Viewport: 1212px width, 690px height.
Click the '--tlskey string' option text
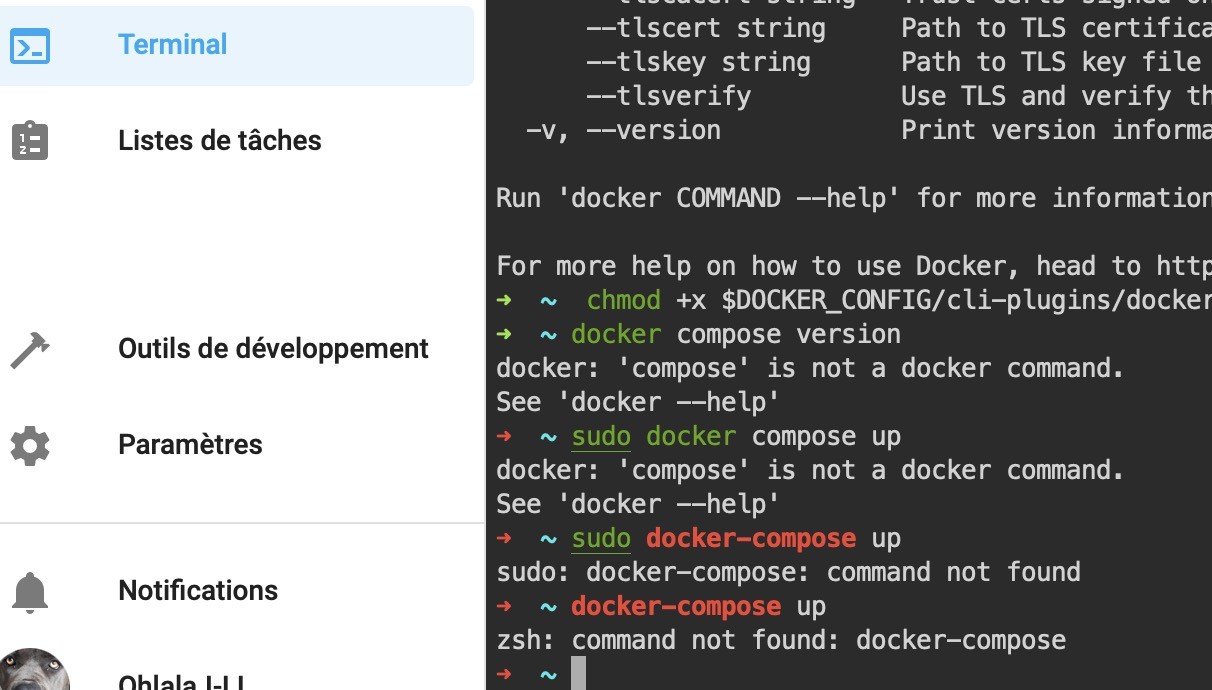point(698,62)
